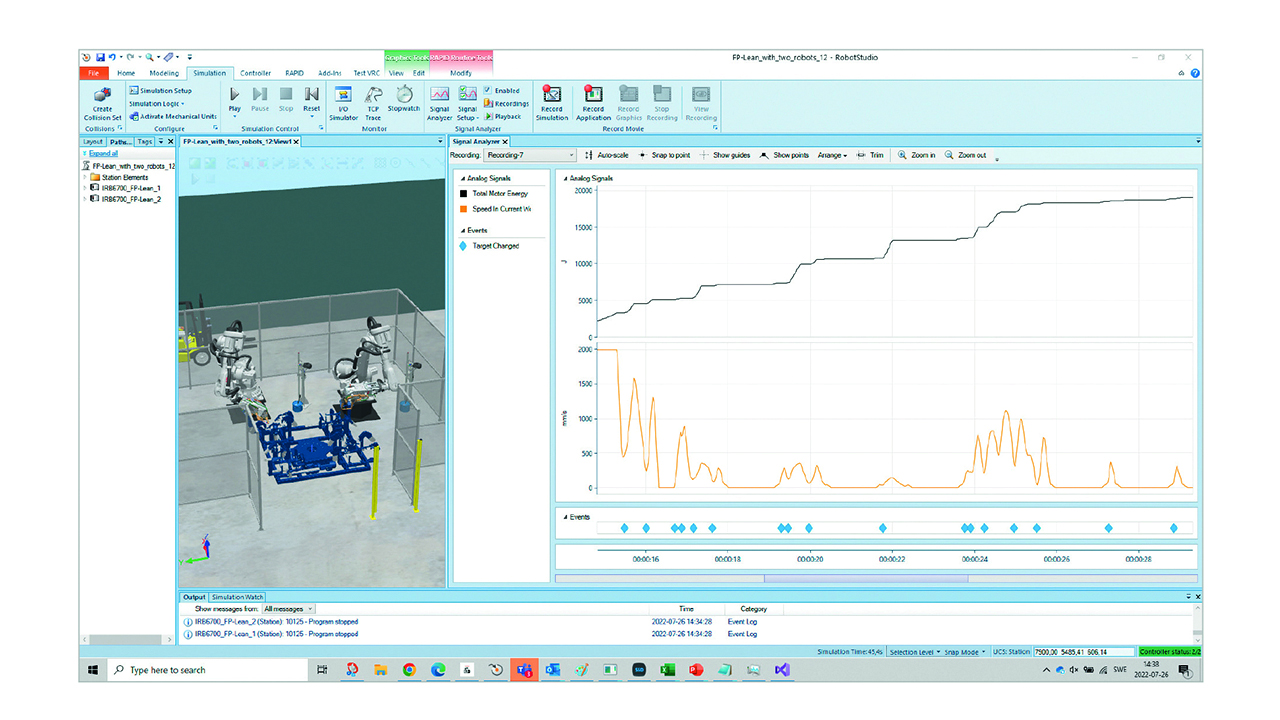Open the TCP Trace tool
Screen dimensions: 1280x720
pos(373,103)
